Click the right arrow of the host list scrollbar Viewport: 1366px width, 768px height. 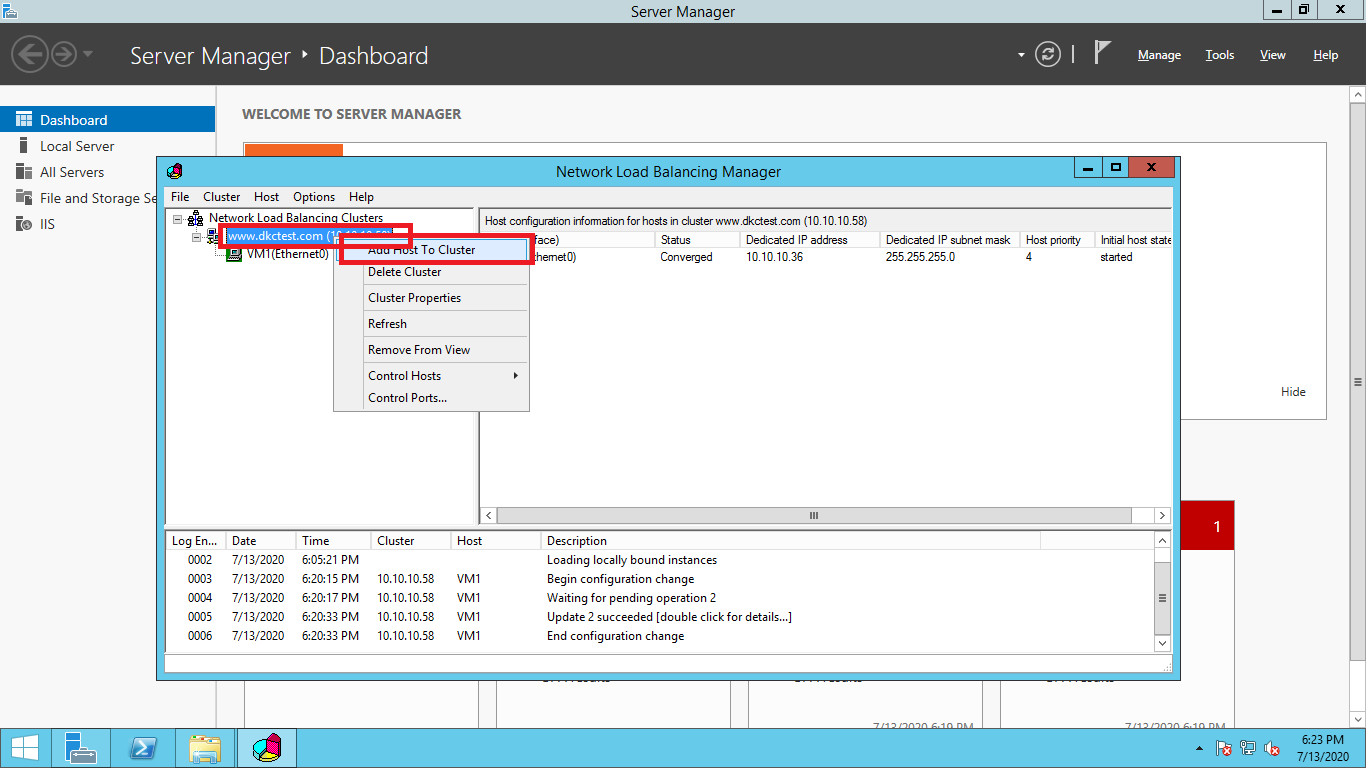[x=1162, y=516]
